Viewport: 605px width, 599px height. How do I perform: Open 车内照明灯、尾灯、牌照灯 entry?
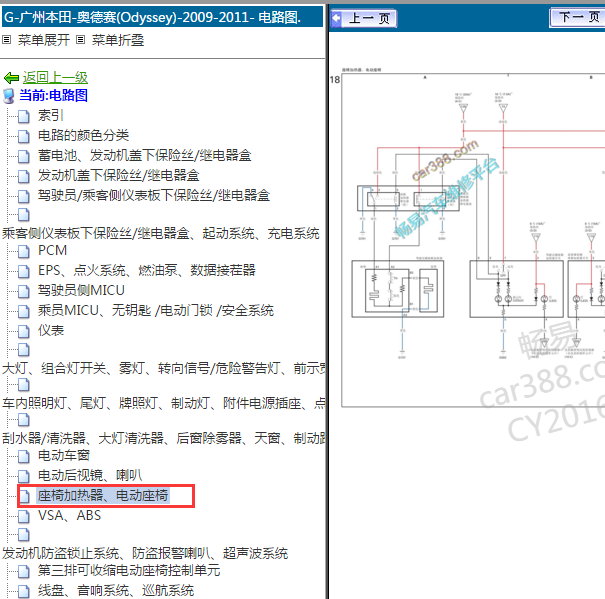[164, 403]
